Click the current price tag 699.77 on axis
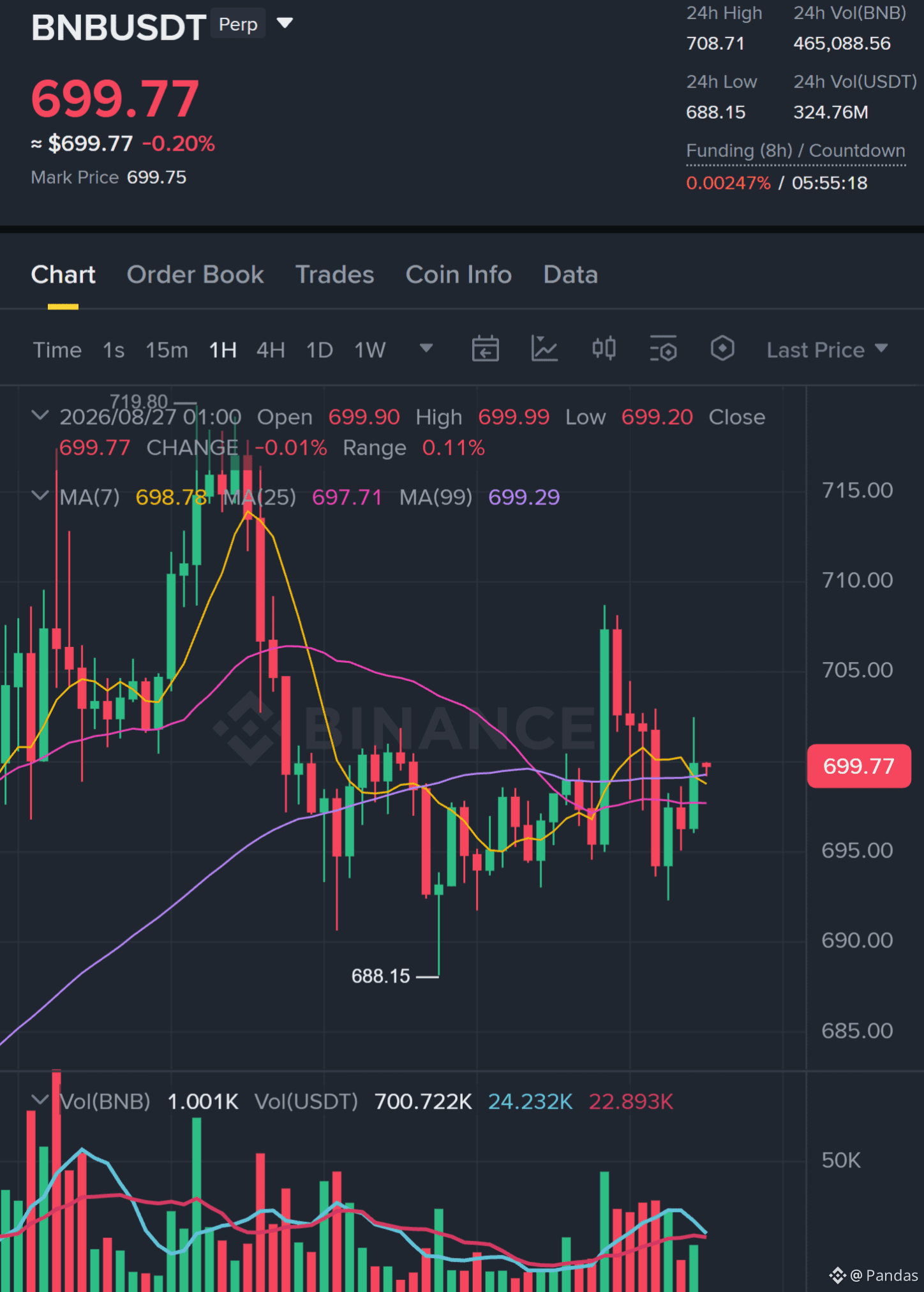Image resolution: width=924 pixels, height=1292 pixels. coord(859,766)
